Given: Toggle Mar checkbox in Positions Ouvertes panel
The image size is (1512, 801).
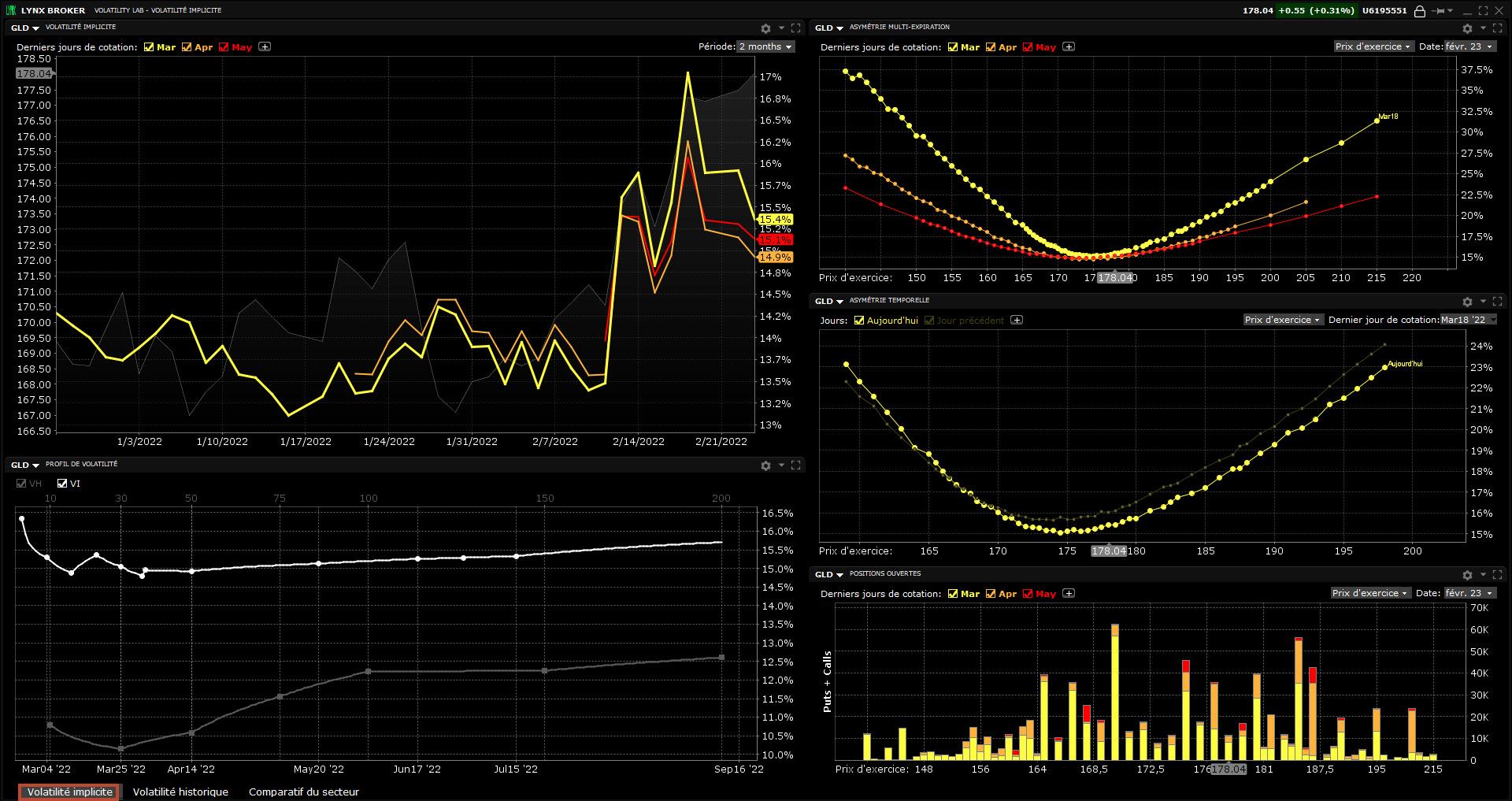Looking at the screenshot, I should coord(953,593).
